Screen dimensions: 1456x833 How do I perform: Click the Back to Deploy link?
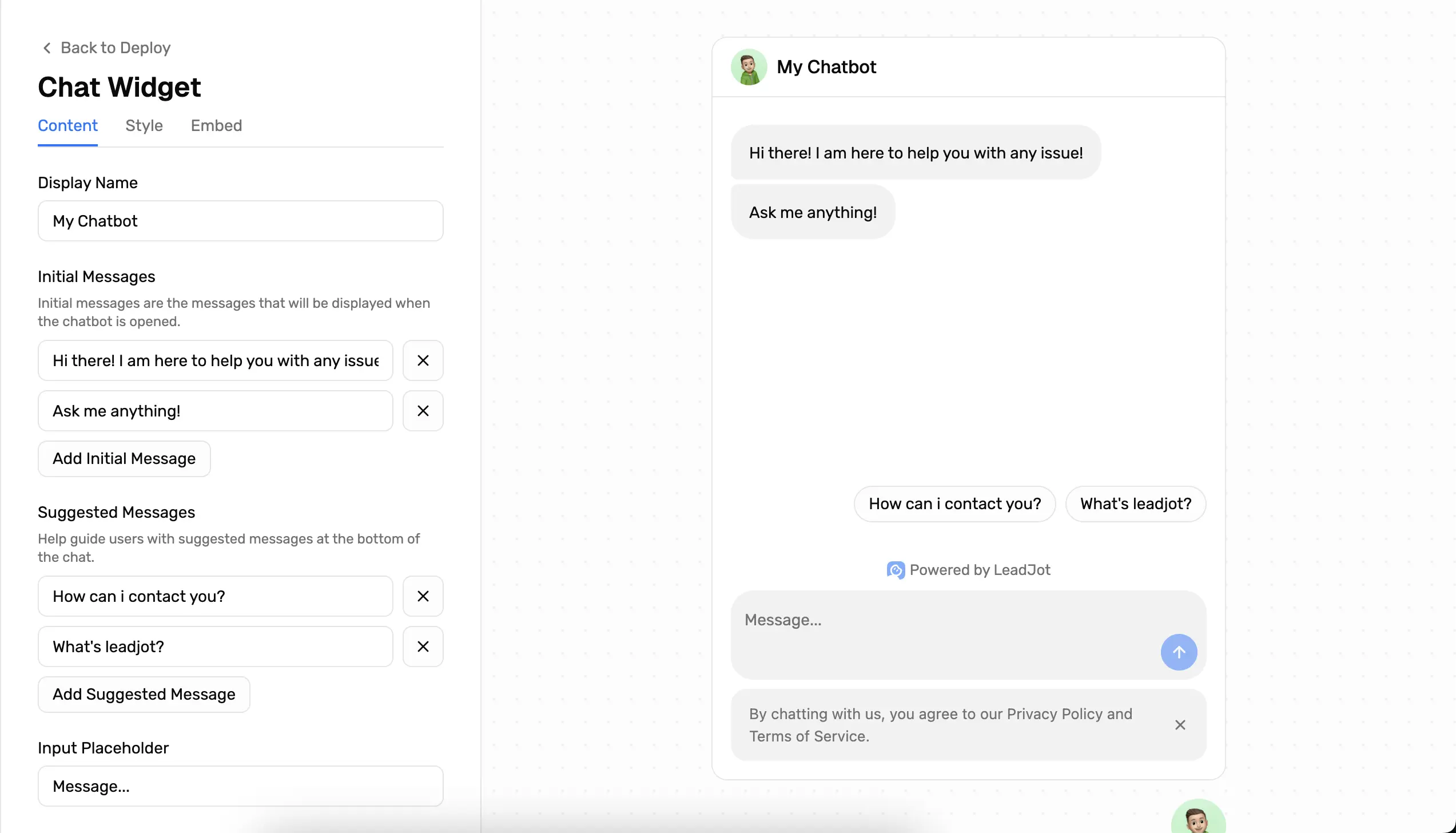(x=115, y=47)
